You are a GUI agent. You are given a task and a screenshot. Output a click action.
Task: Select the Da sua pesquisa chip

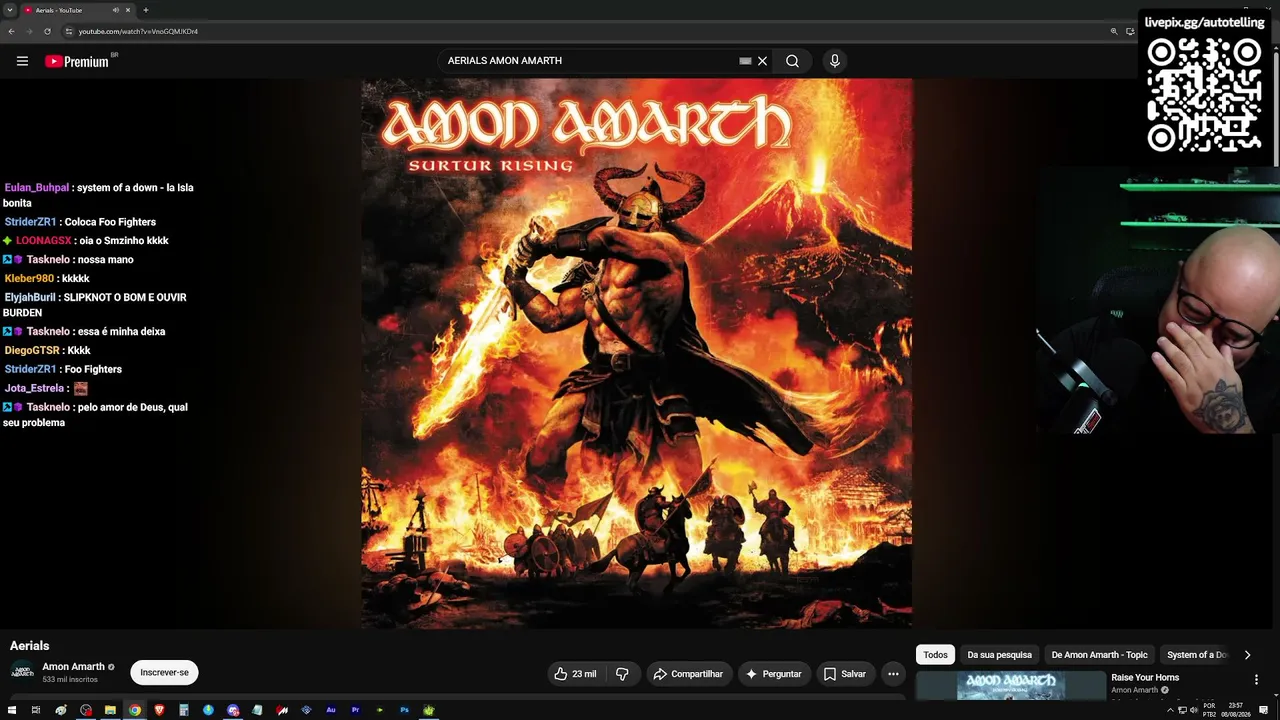[999, 655]
